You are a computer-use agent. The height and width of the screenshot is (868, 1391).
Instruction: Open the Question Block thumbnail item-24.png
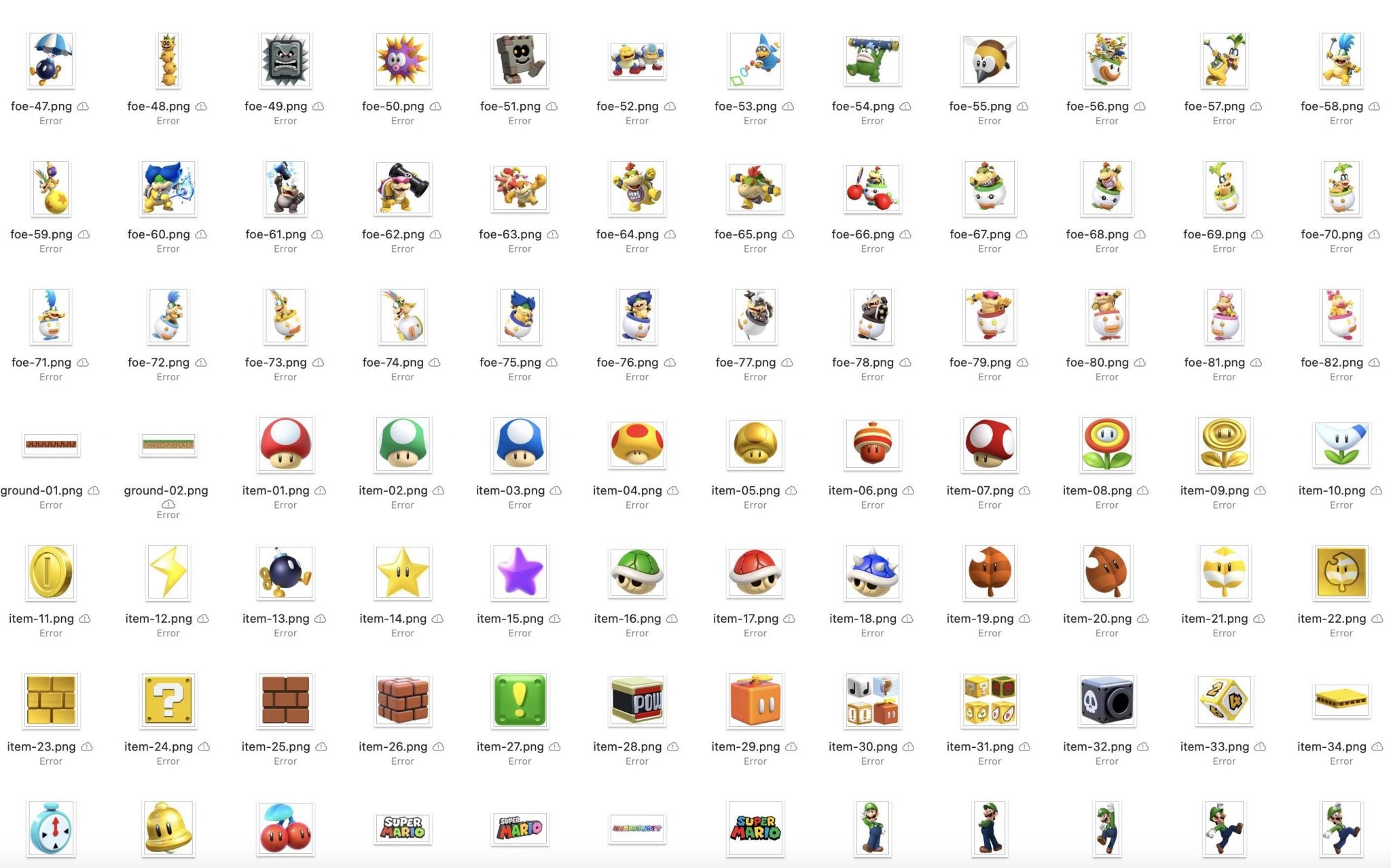click(168, 701)
